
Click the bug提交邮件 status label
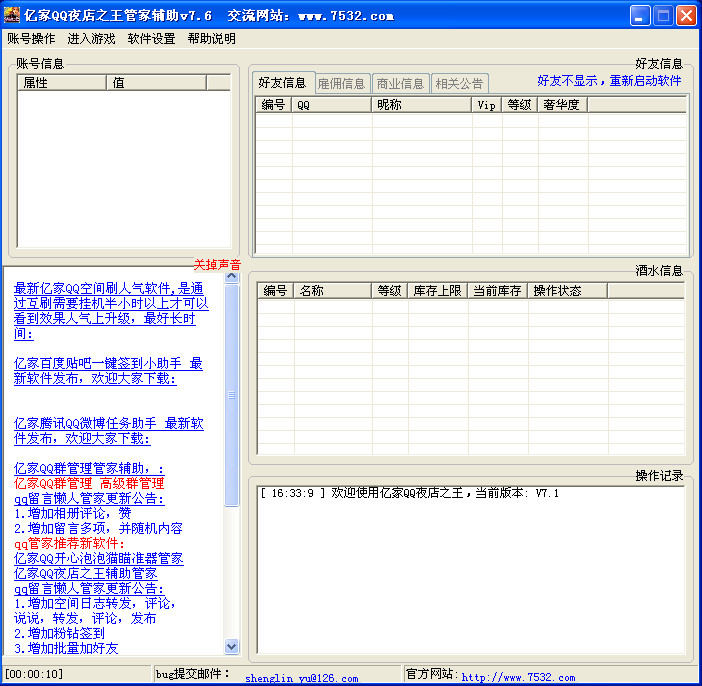(193, 673)
